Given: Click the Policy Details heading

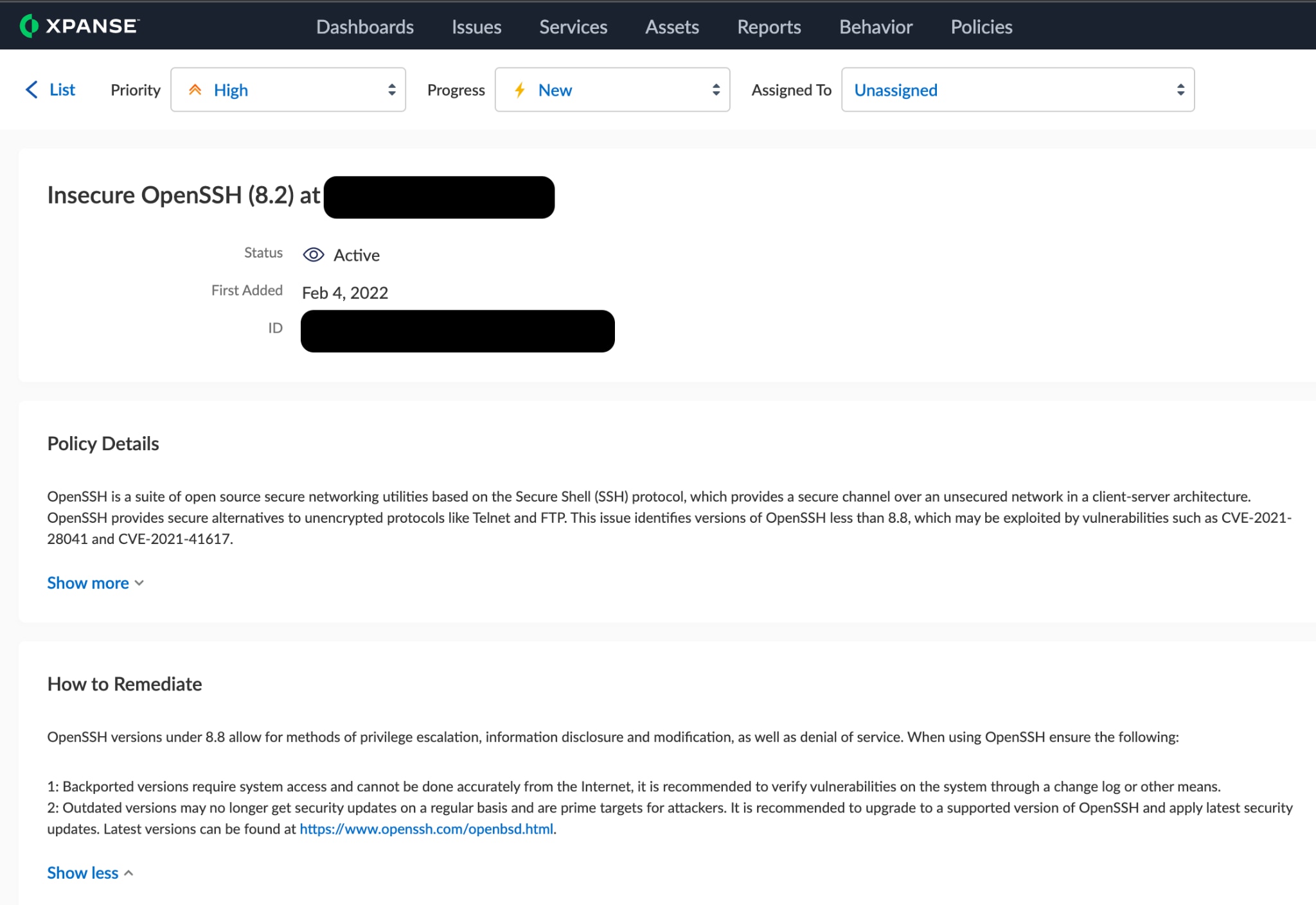Looking at the screenshot, I should point(103,443).
